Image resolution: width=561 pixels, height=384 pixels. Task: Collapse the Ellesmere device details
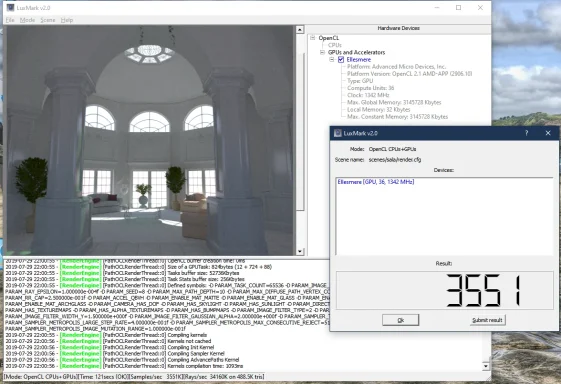point(332,59)
